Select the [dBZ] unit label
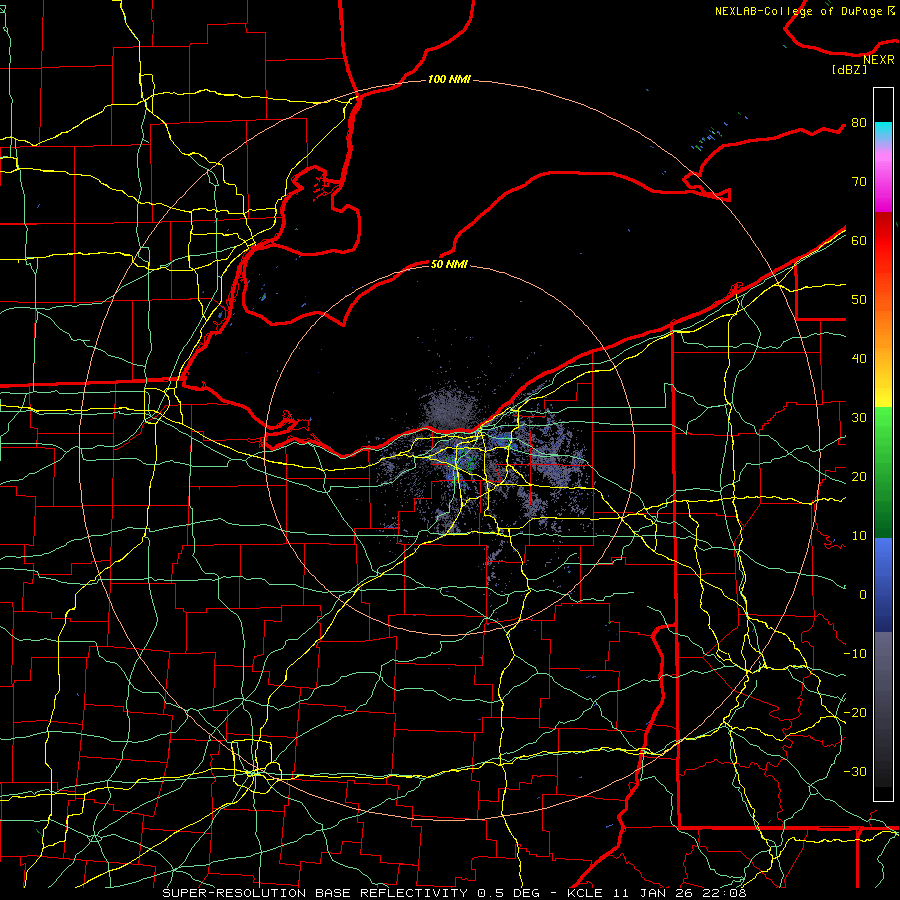 (x=849, y=70)
